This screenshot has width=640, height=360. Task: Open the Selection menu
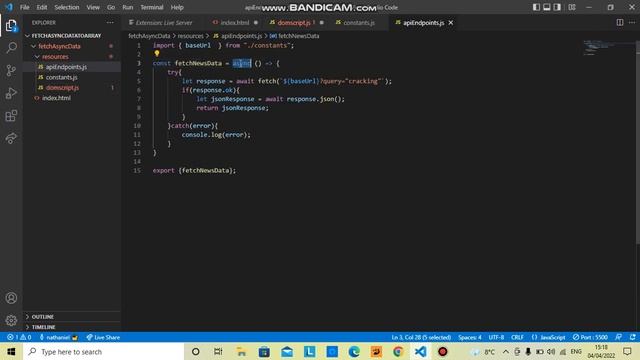(x=67, y=7)
